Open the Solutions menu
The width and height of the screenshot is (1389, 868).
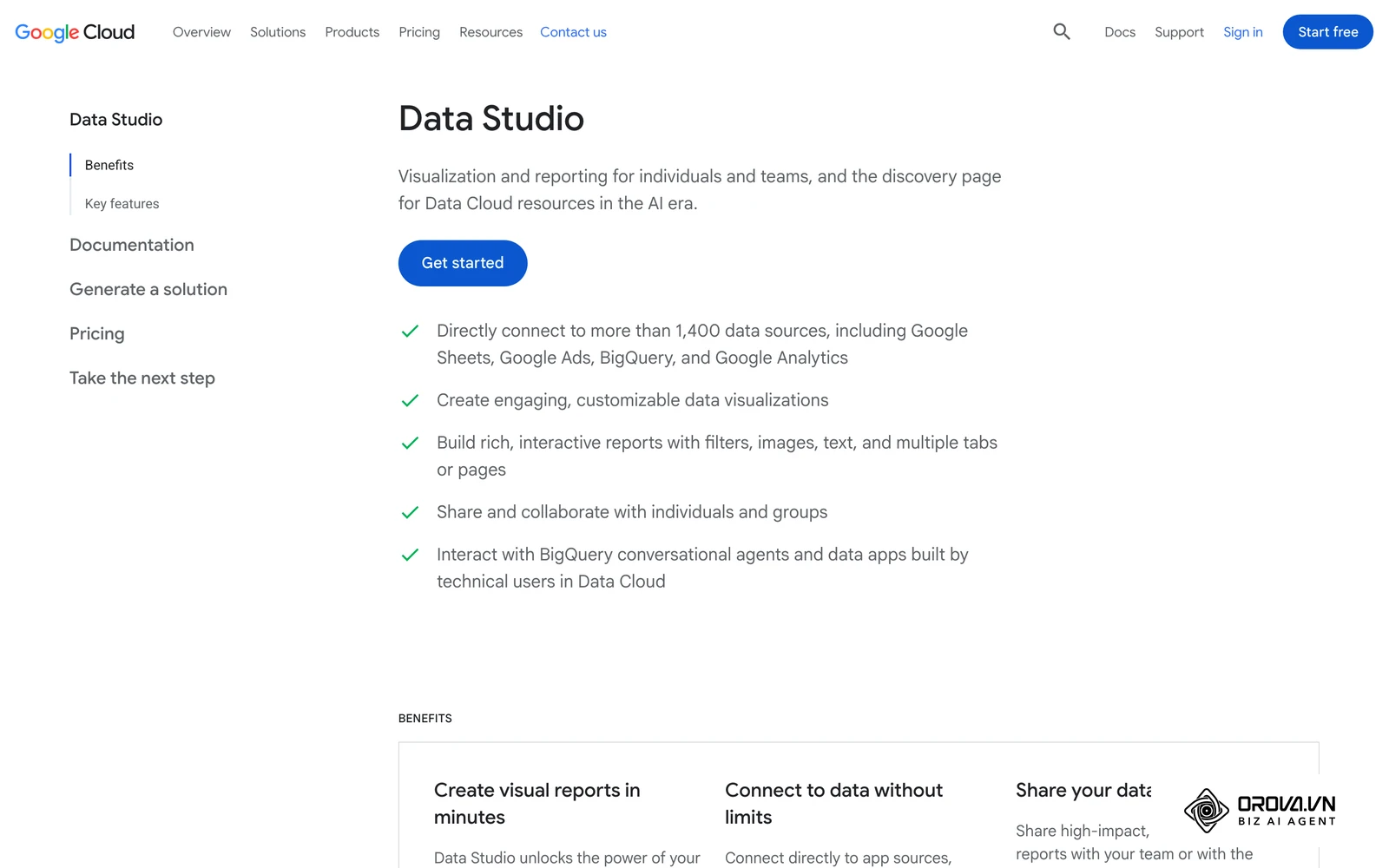click(278, 32)
